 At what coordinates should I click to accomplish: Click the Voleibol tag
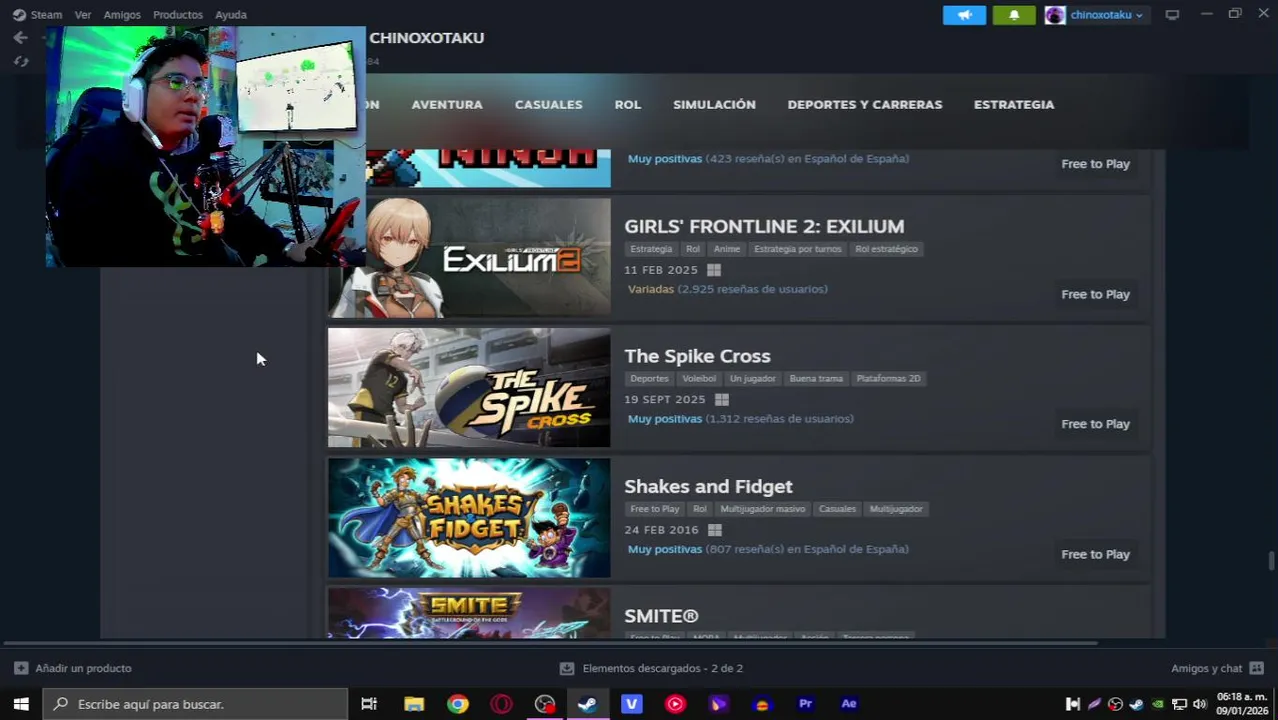coord(699,379)
